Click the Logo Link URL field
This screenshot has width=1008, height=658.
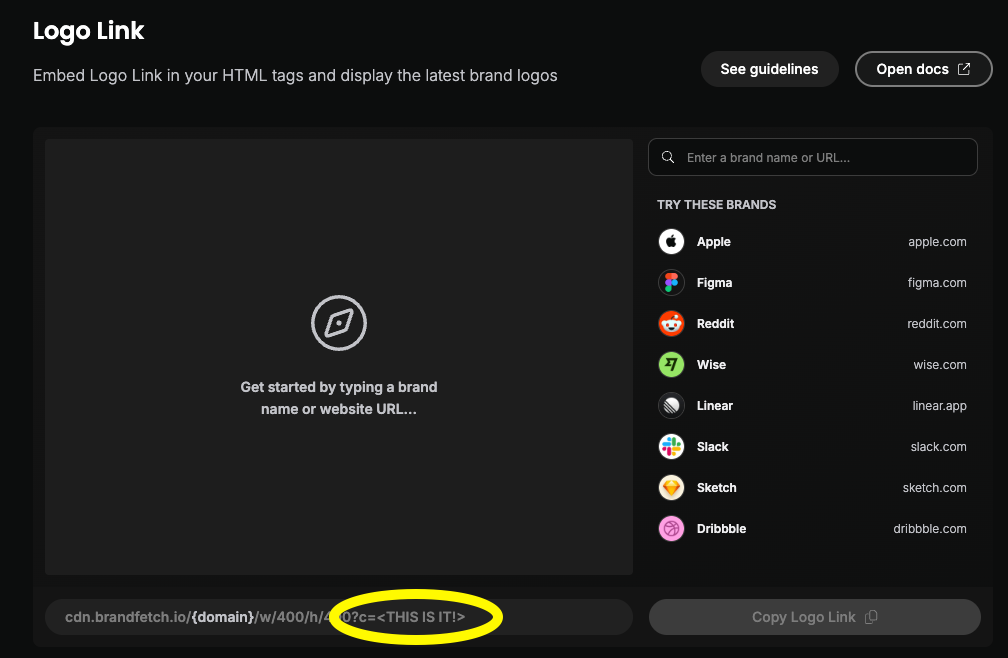[338, 616]
